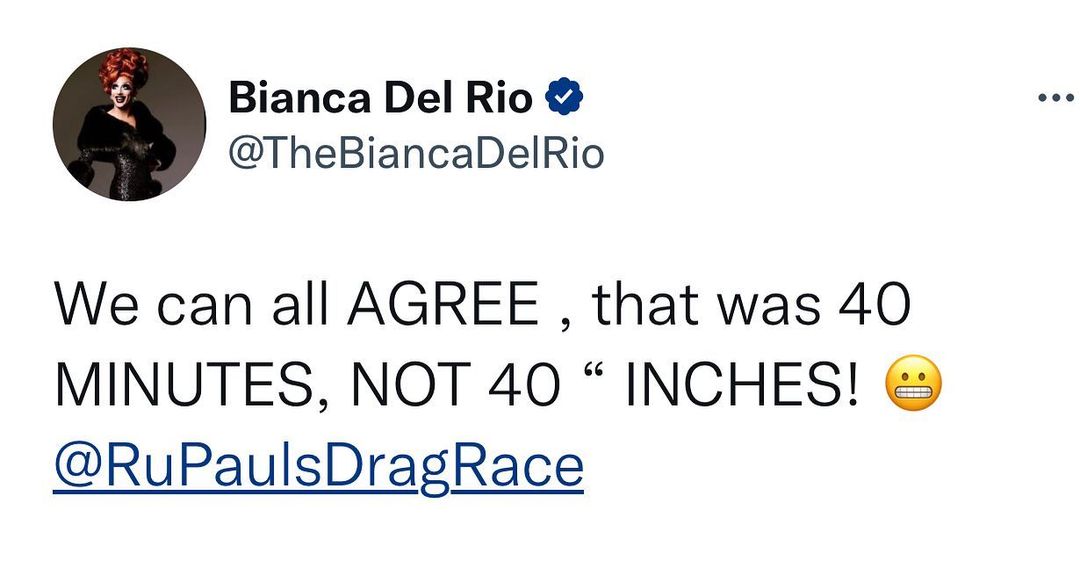The image size is (1080, 568).
Task: Open the three-dot more options menu
Action: 1055,98
